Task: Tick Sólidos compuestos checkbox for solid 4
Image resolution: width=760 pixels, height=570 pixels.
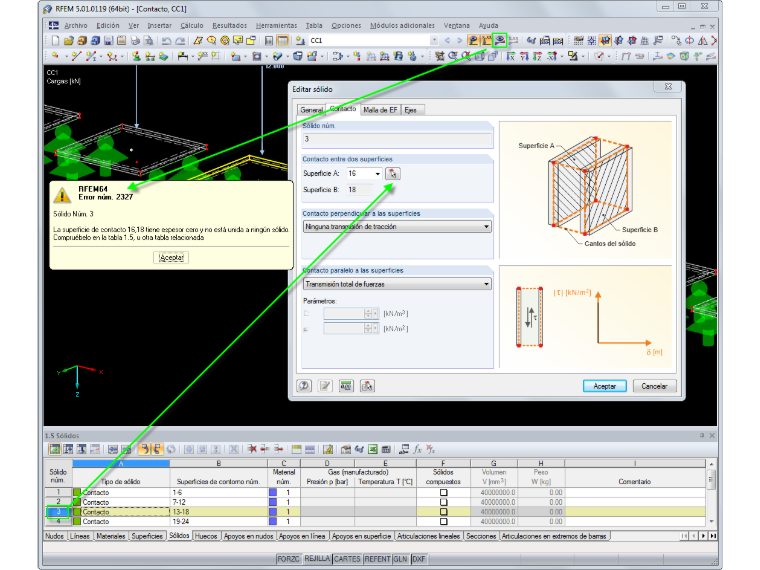Action: (443, 522)
